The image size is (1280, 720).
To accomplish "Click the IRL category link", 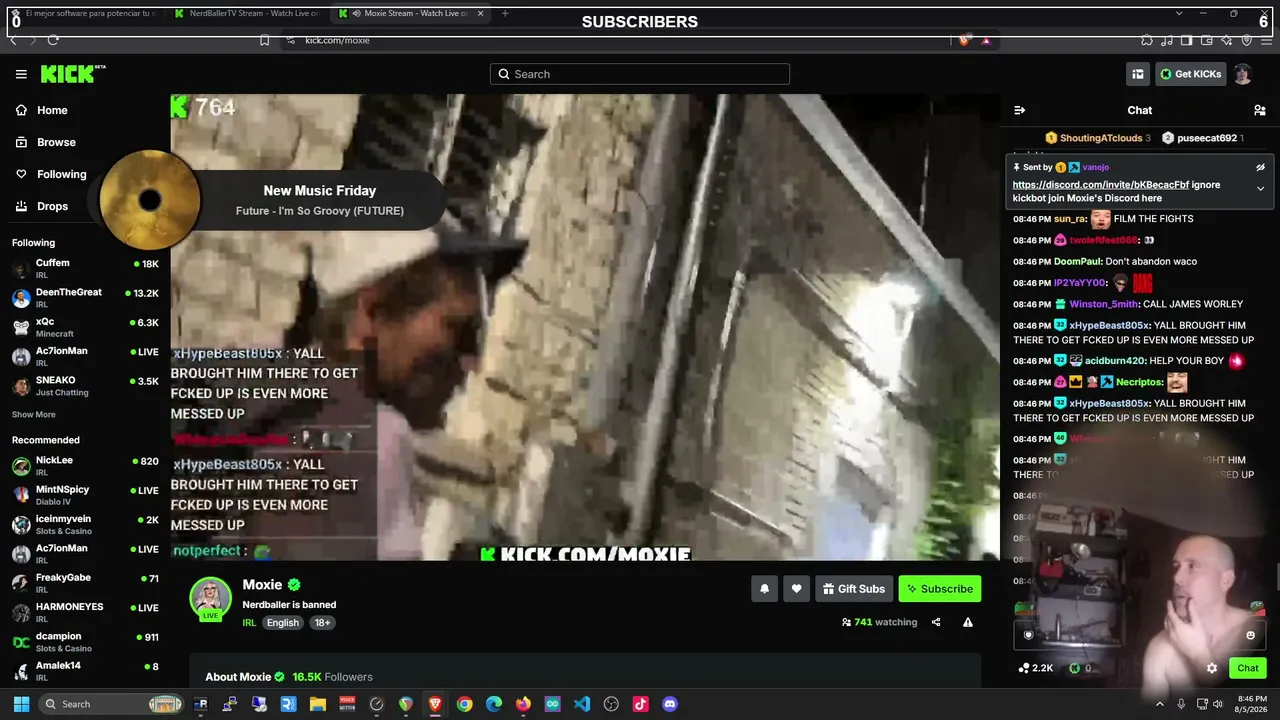I will tap(249, 622).
